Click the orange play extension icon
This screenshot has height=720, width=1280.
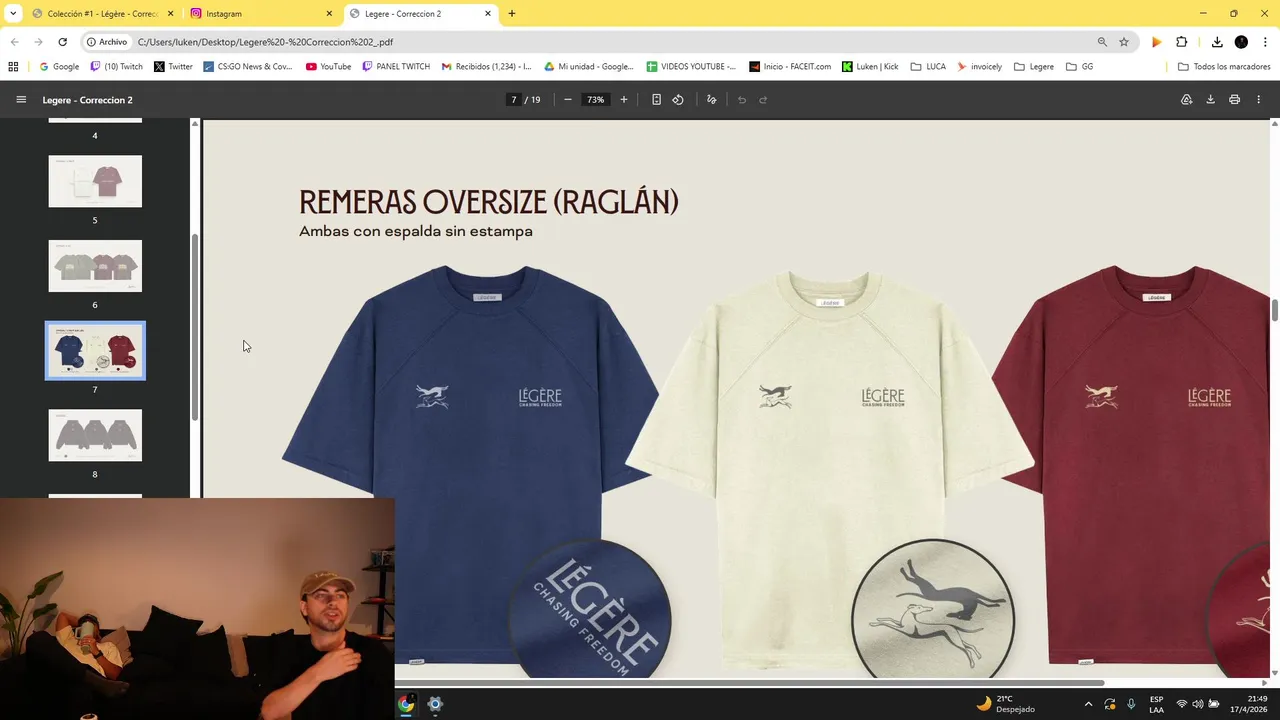1157,42
